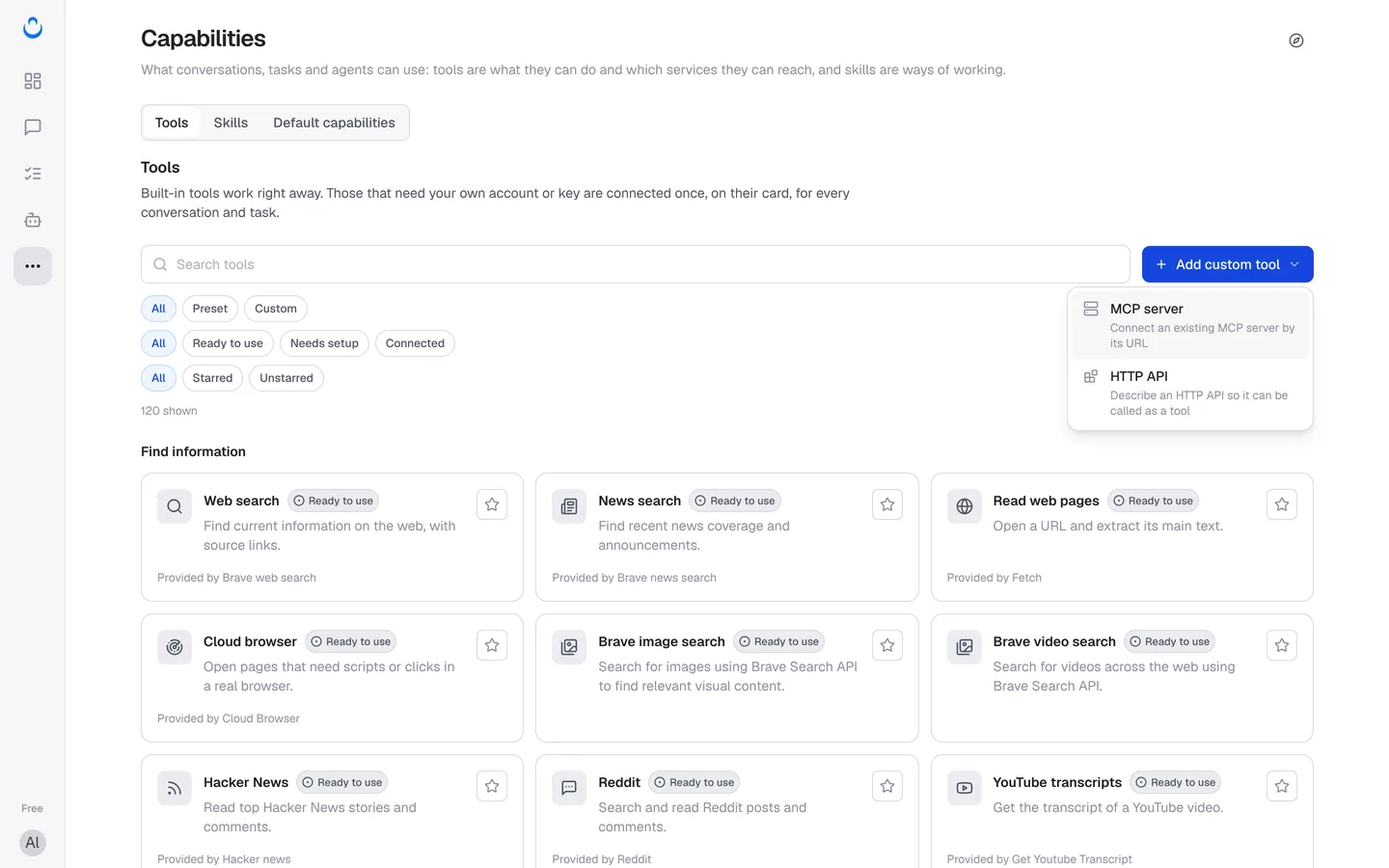The height and width of the screenshot is (868, 1389).
Task: Star the Hacker News tool
Action: [x=492, y=786]
